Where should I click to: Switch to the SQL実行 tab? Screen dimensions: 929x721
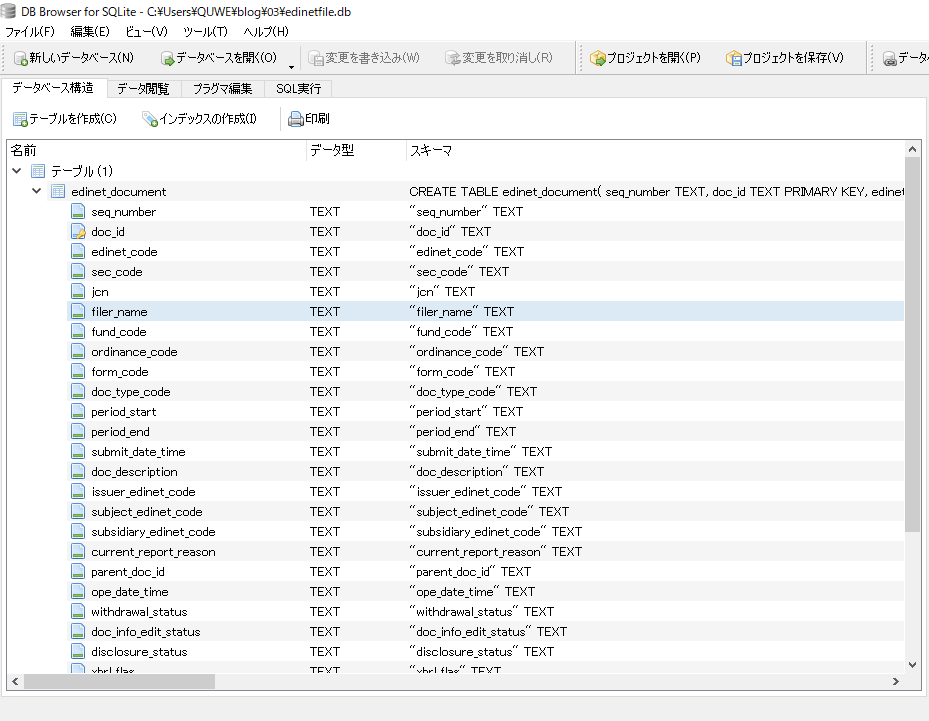coord(299,89)
